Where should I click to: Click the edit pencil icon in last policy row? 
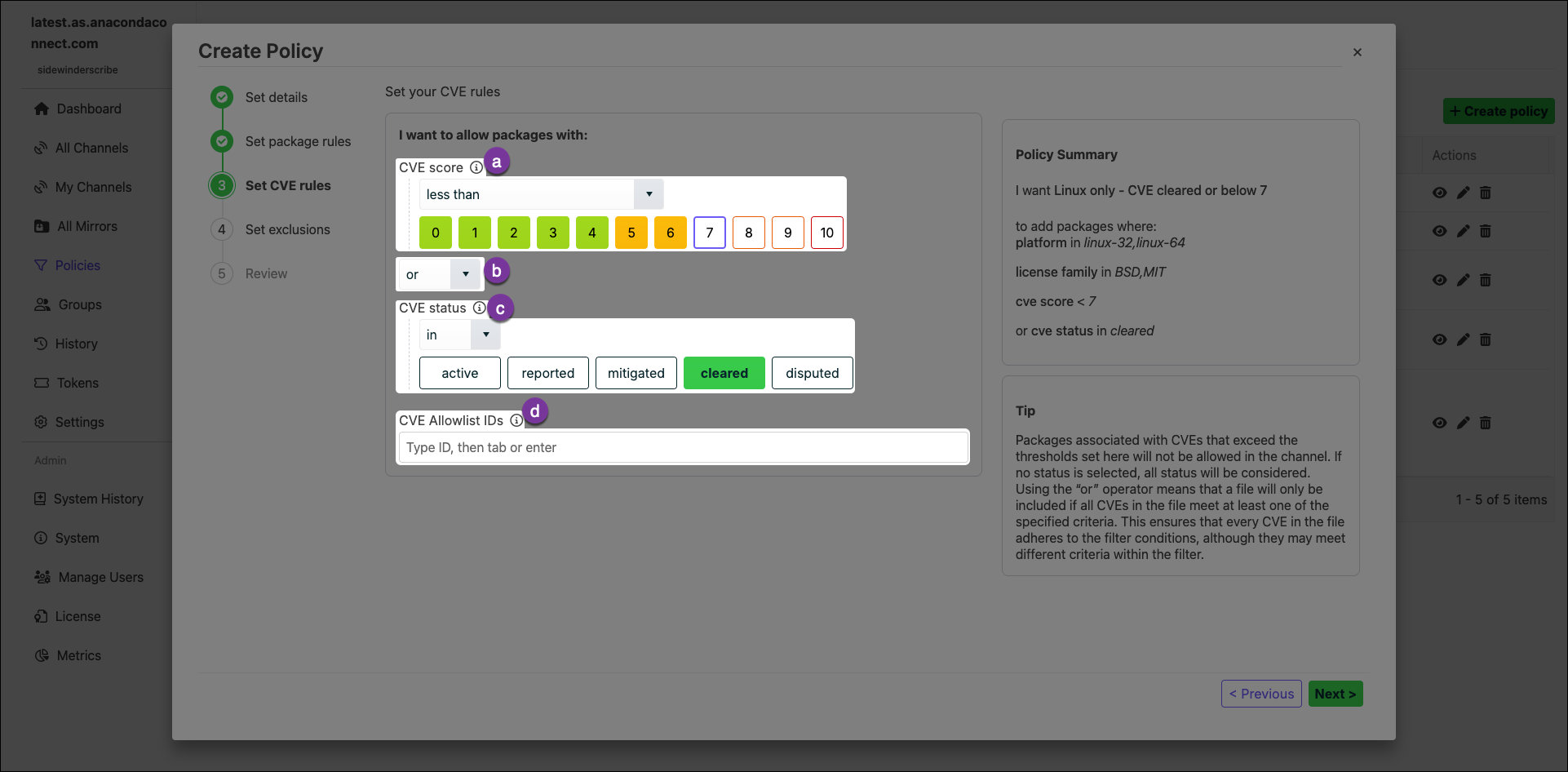click(1464, 423)
